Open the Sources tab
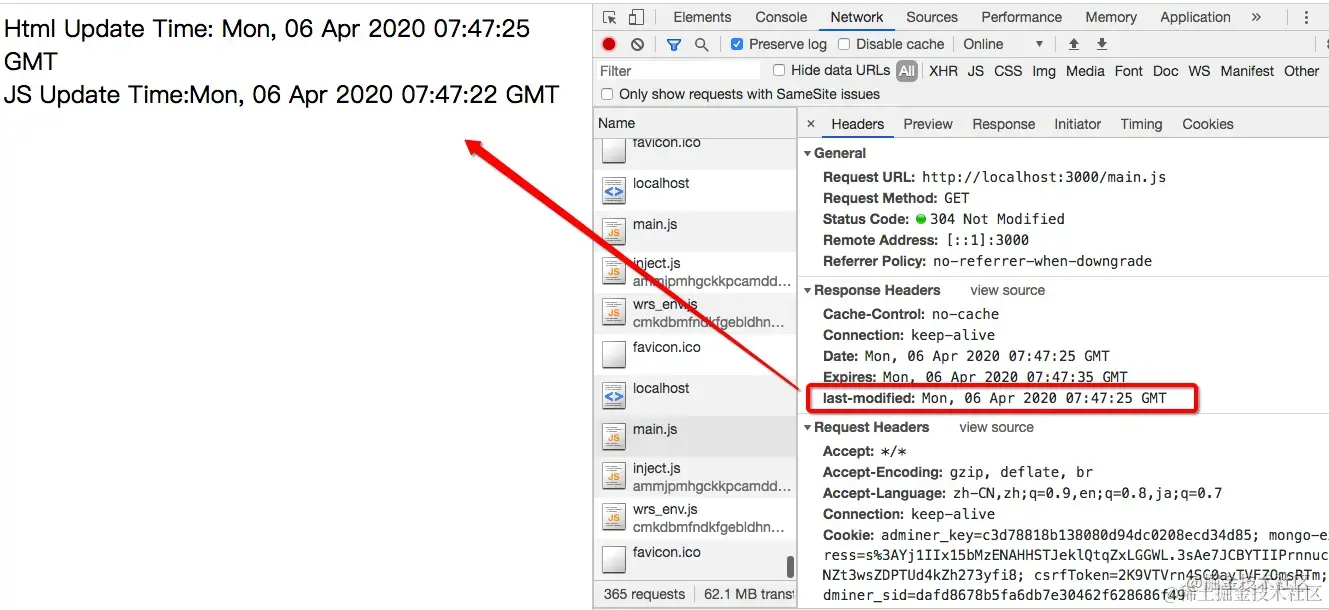 932,17
